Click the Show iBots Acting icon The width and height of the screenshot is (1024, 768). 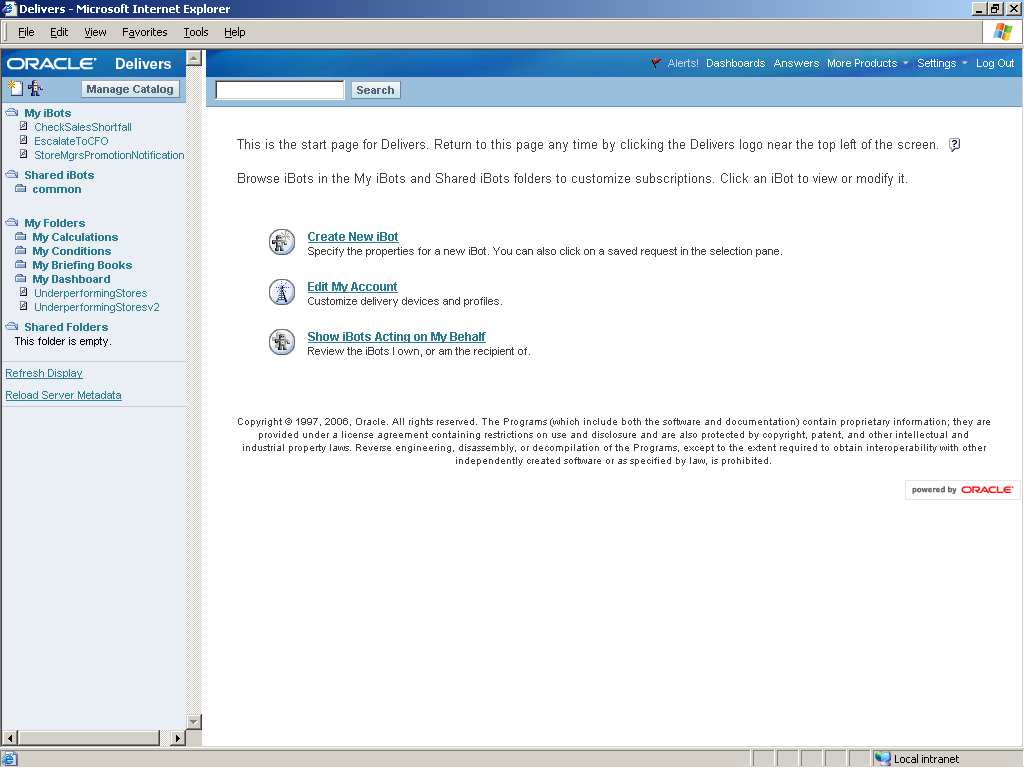282,342
